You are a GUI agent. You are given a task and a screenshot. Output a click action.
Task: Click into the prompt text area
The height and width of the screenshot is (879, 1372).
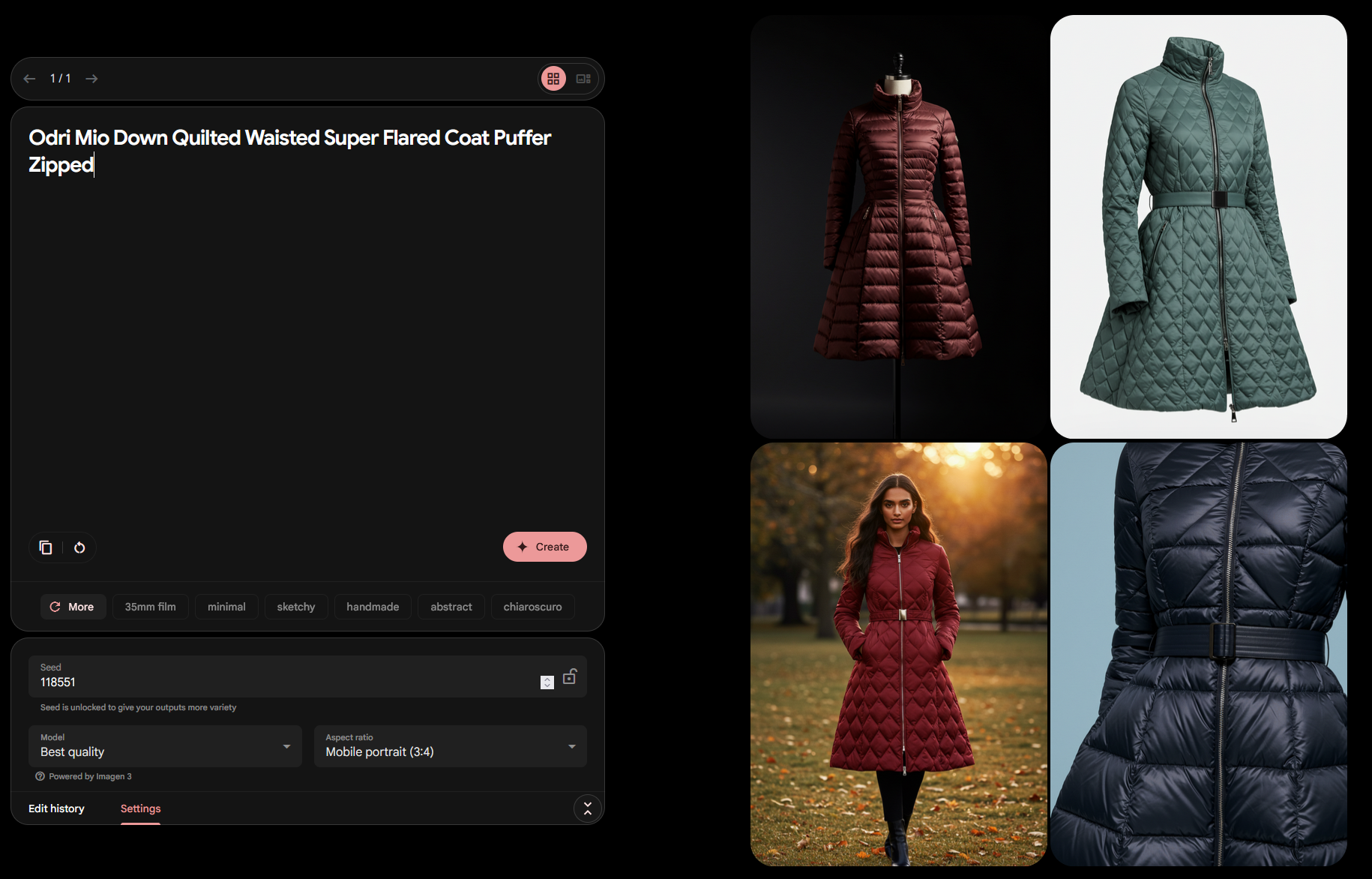click(x=307, y=322)
